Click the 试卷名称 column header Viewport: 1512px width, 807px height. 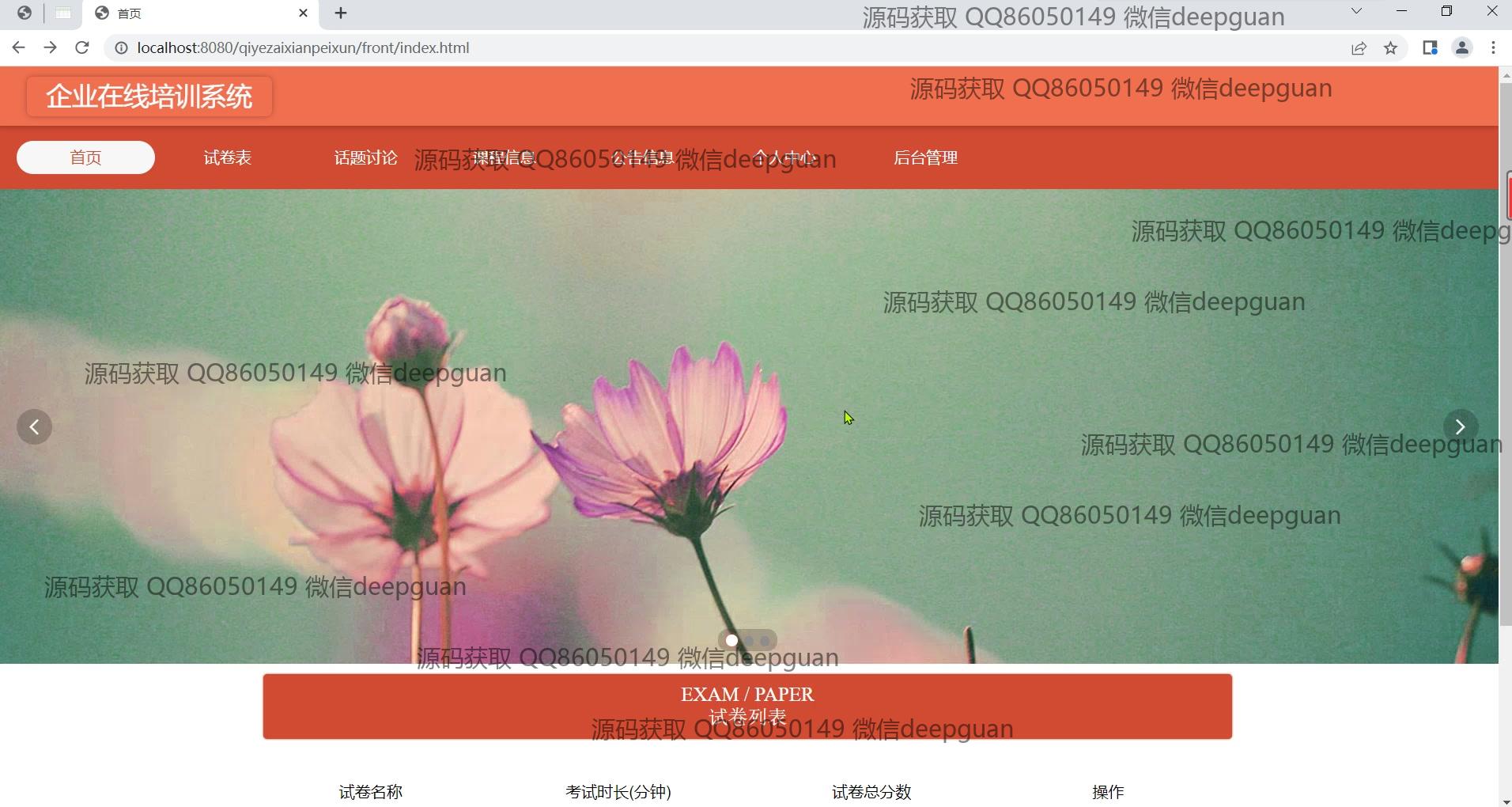click(371, 792)
